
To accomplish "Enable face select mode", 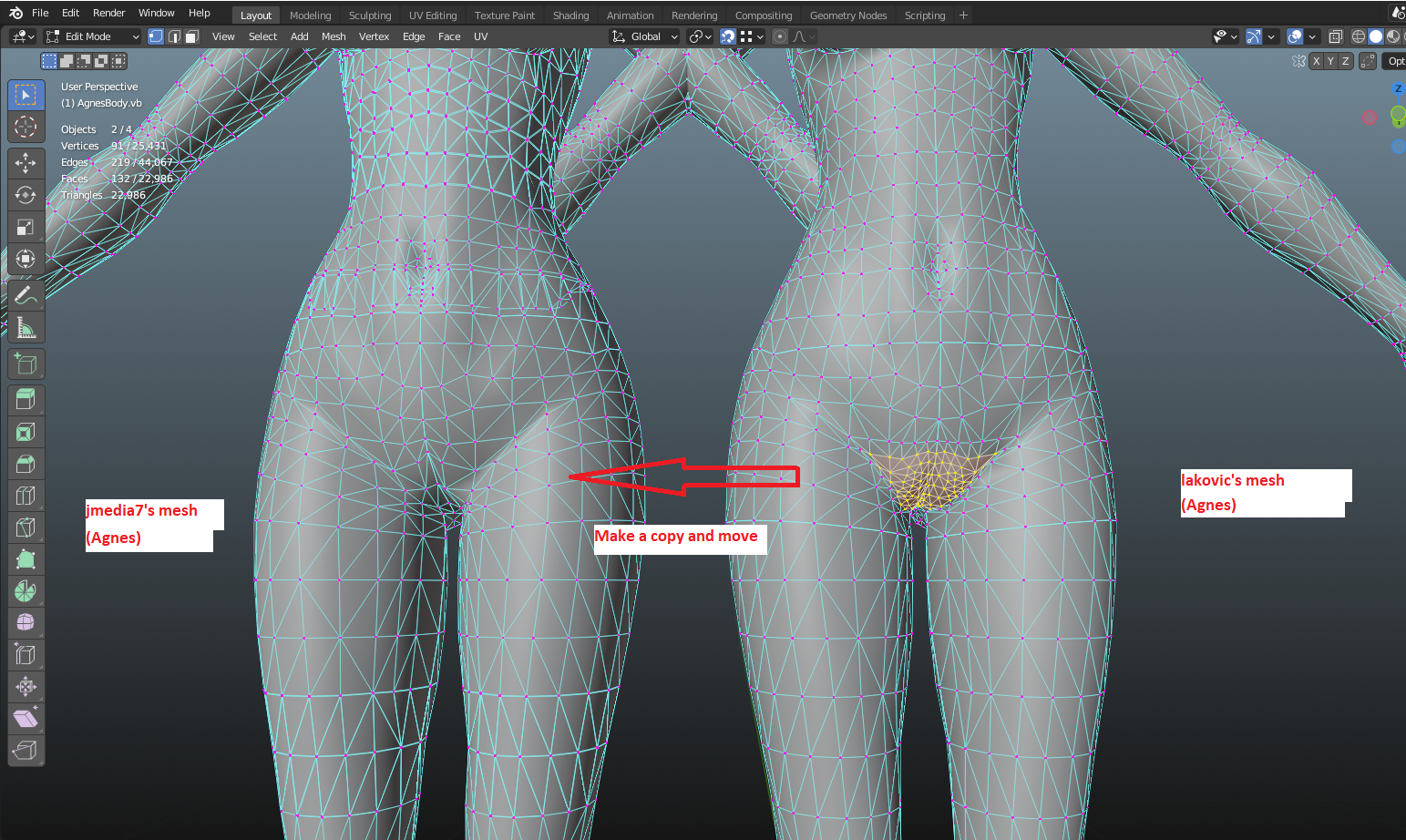I will (x=191, y=36).
